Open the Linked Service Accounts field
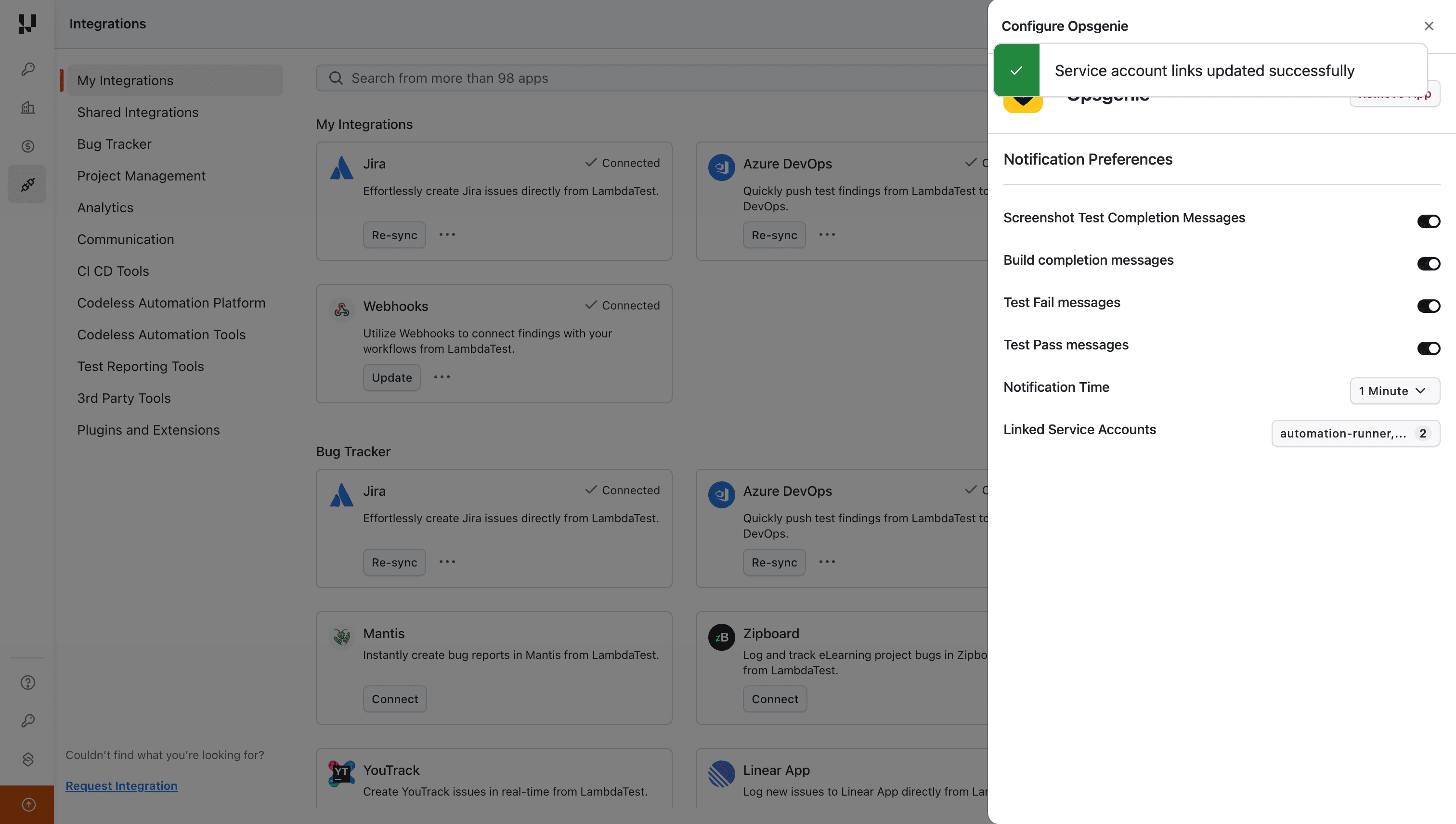Image resolution: width=1456 pixels, height=824 pixels. (1355, 433)
